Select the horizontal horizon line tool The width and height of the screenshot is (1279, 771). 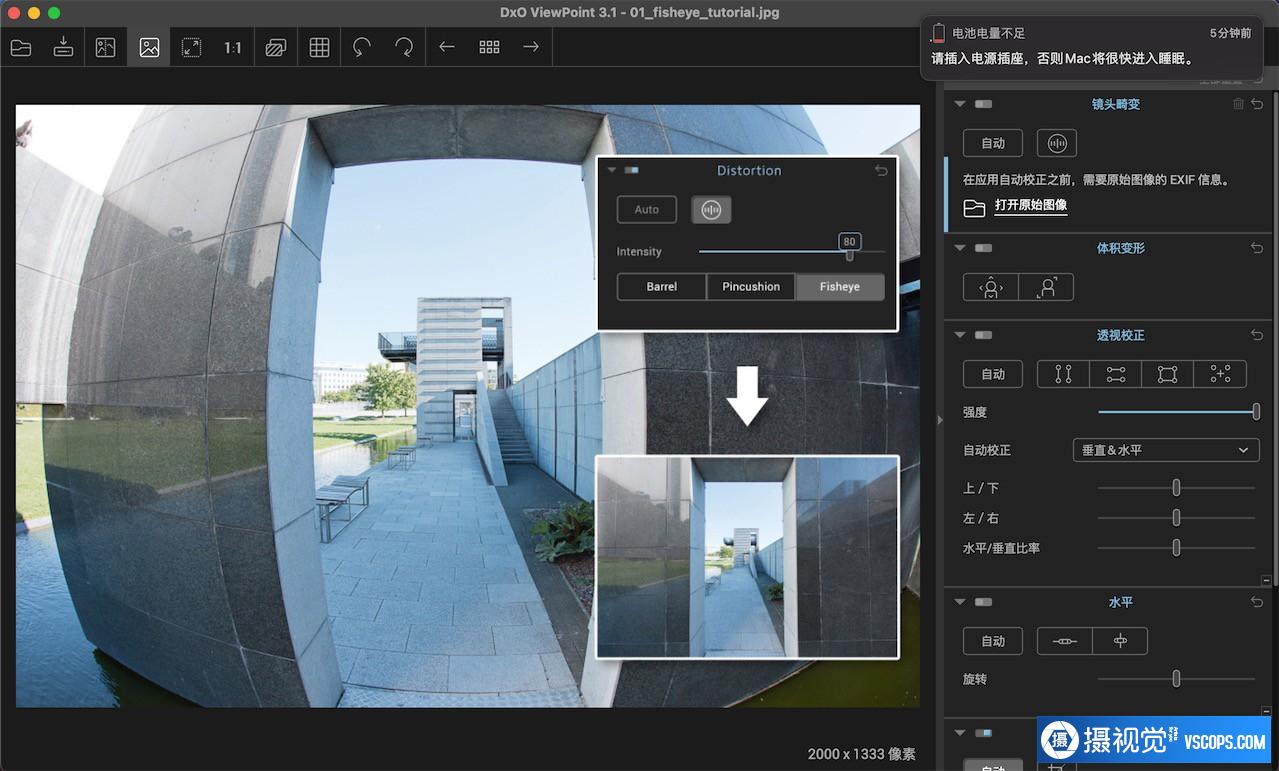pyautogui.click(x=1065, y=641)
